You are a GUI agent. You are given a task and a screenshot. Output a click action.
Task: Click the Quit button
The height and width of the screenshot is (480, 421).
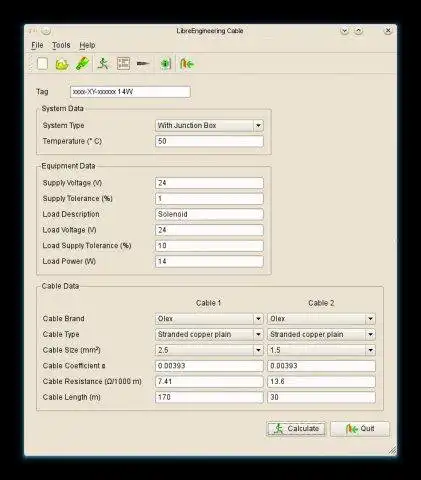click(x=360, y=429)
